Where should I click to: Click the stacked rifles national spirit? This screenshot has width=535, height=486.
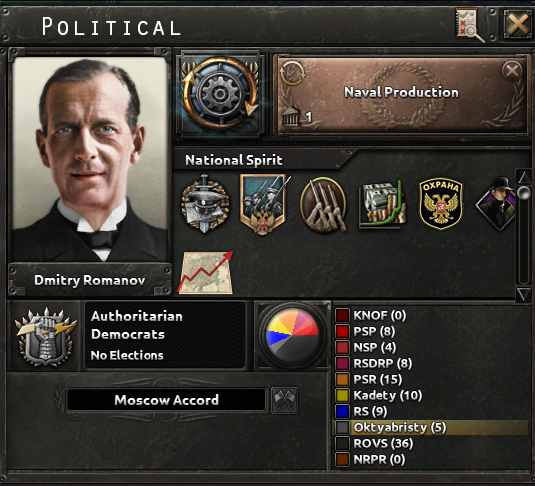(x=323, y=205)
